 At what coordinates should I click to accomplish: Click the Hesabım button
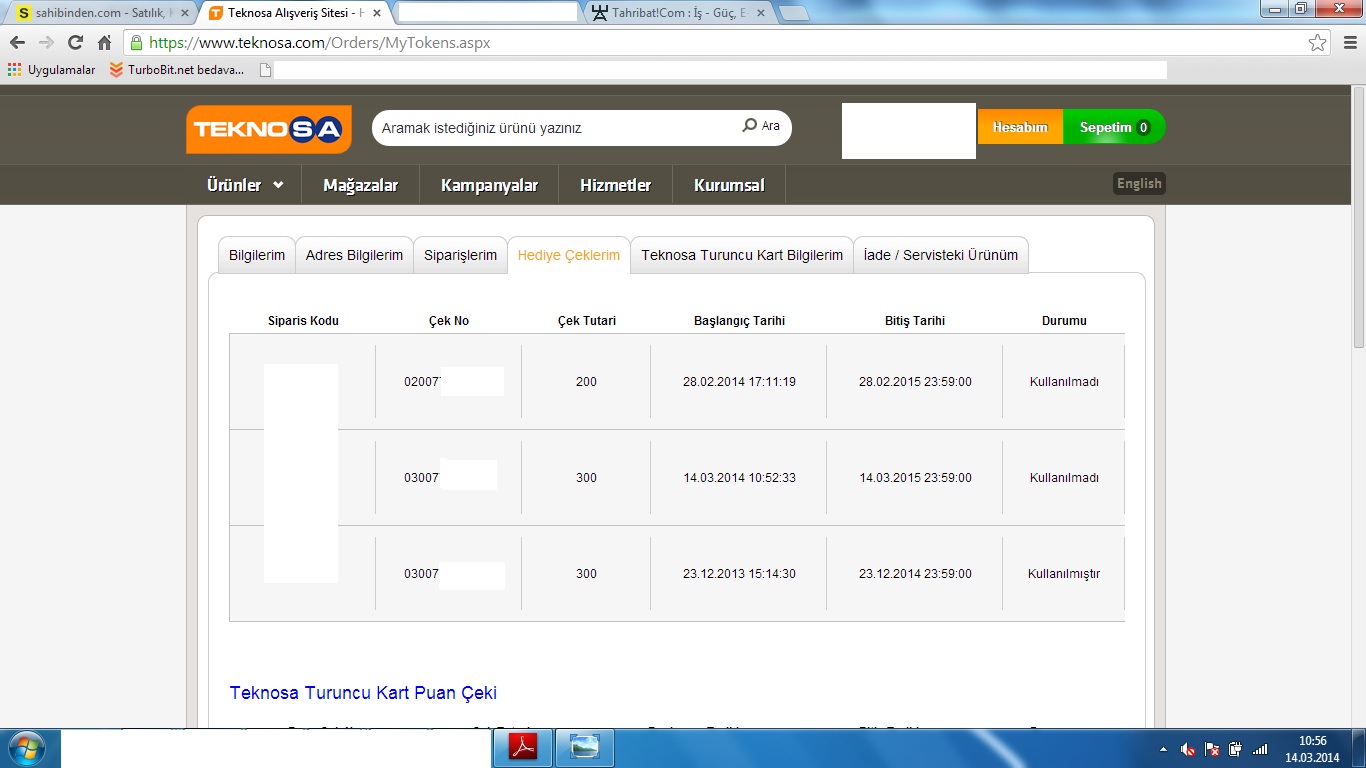point(1019,127)
